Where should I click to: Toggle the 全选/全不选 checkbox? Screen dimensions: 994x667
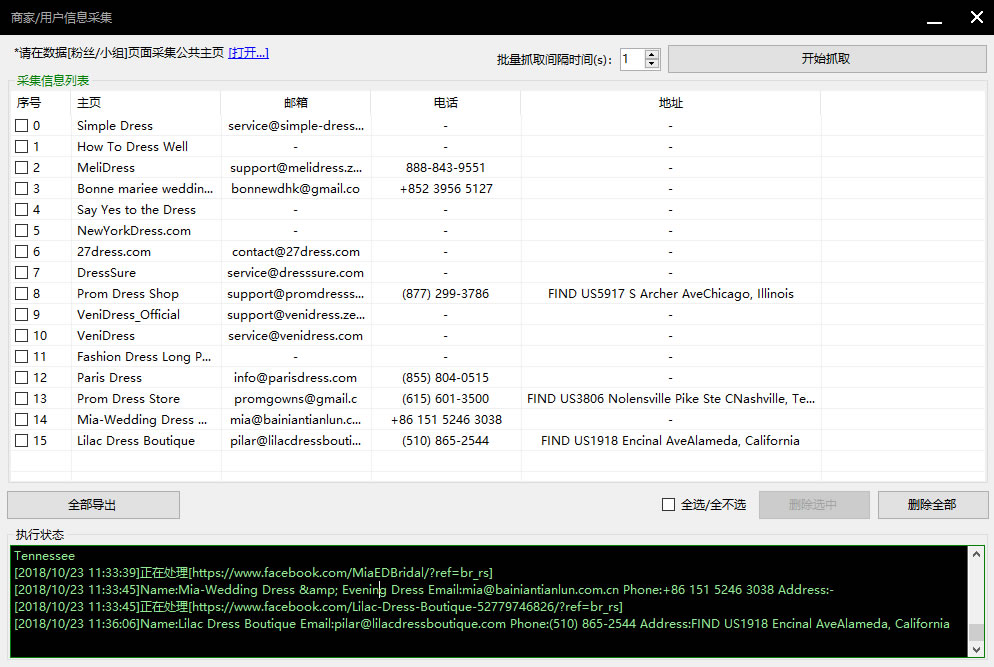pos(668,505)
